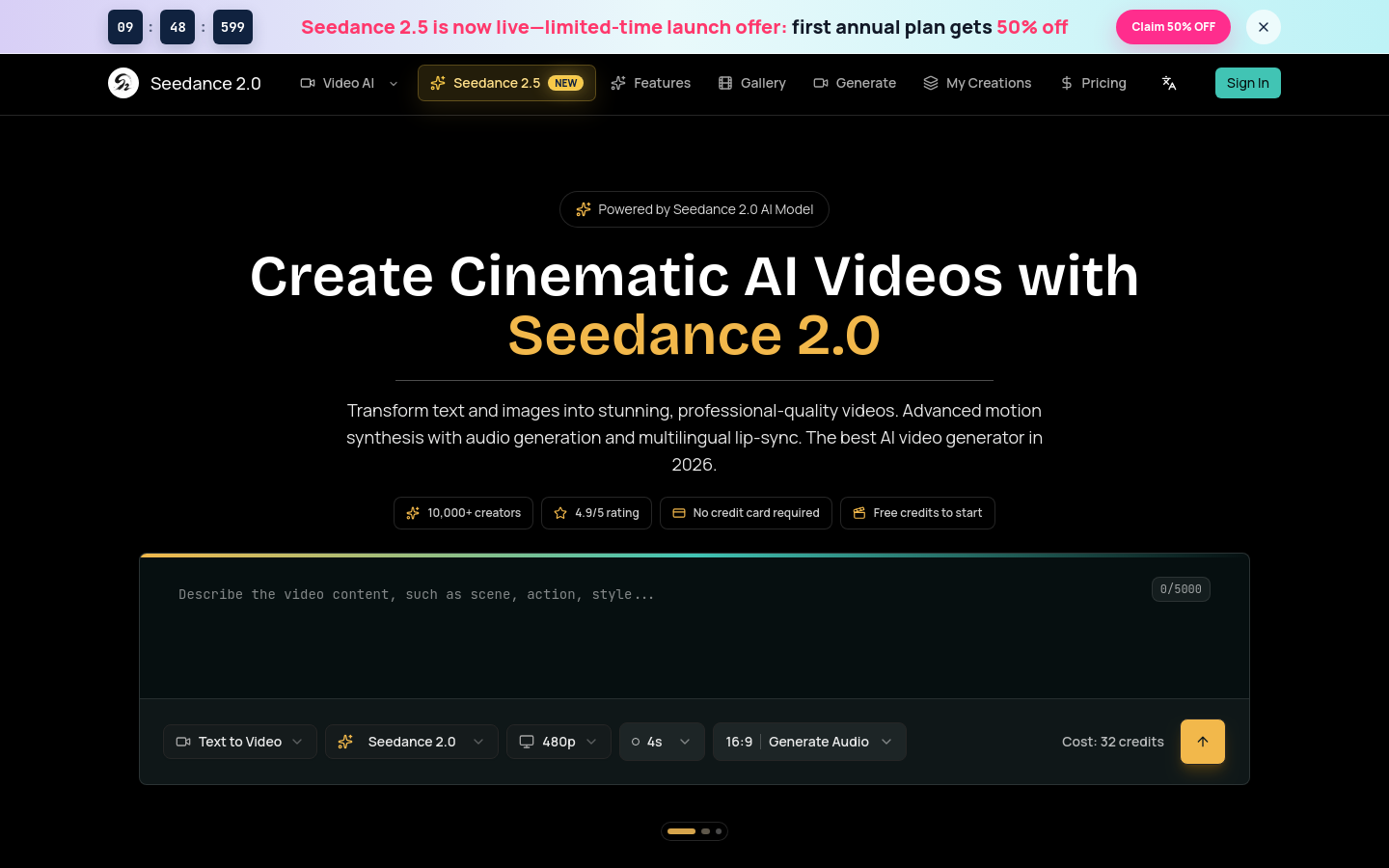Open the Gallery nav link
The image size is (1389, 868).
pos(752,83)
